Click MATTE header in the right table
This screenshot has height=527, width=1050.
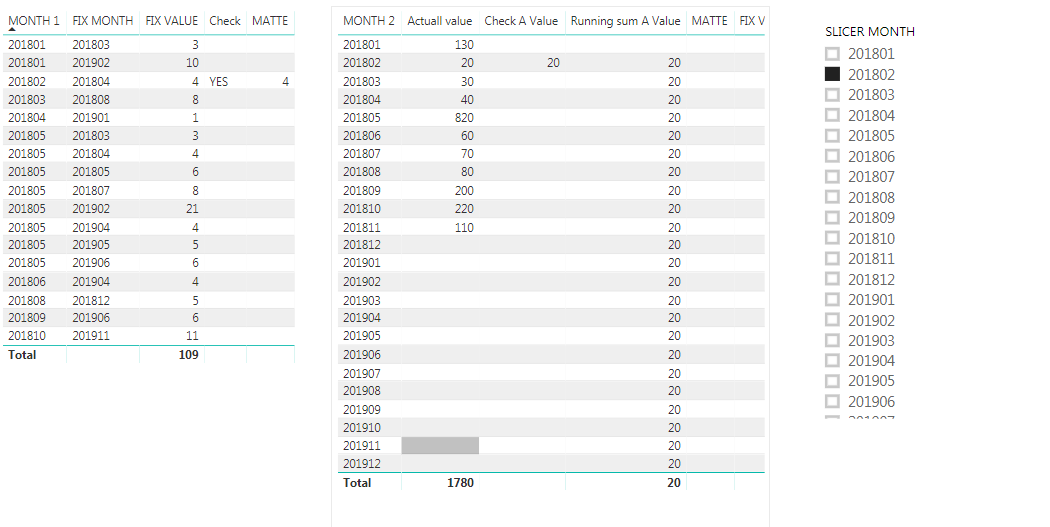pyautogui.click(x=709, y=21)
